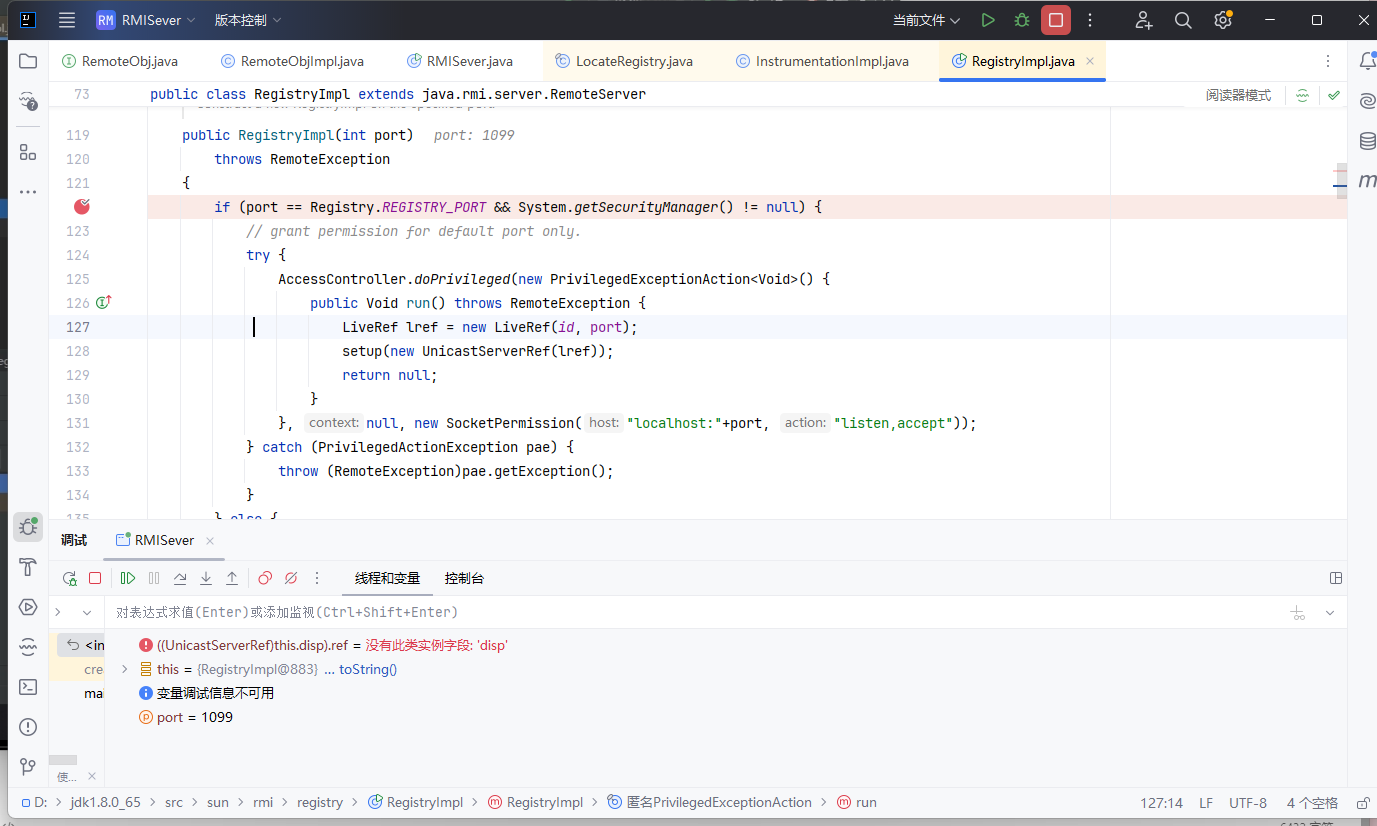
Task: Click the toString() link for 'this'
Action: point(368,669)
